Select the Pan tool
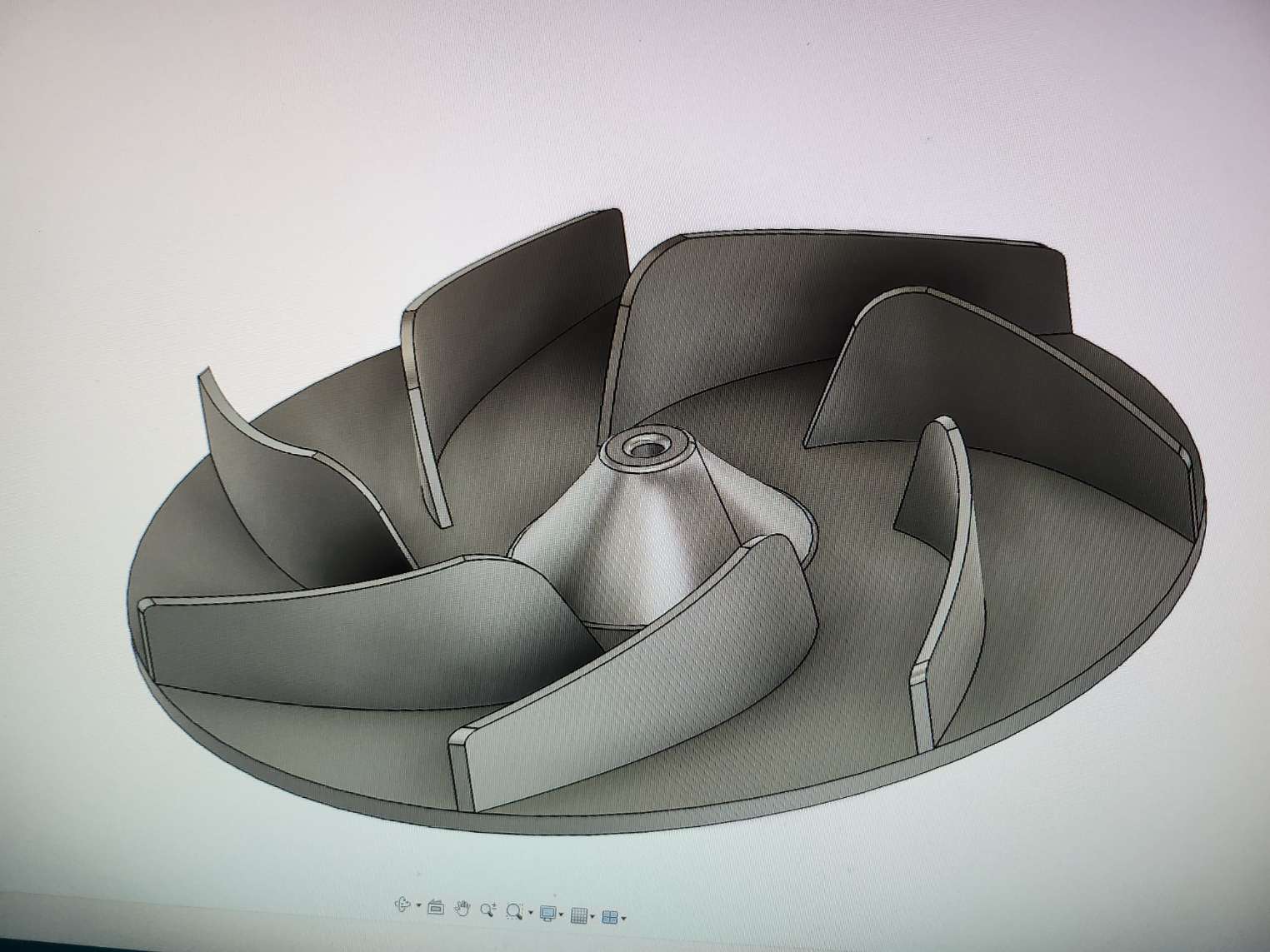1270x952 pixels. tap(463, 907)
